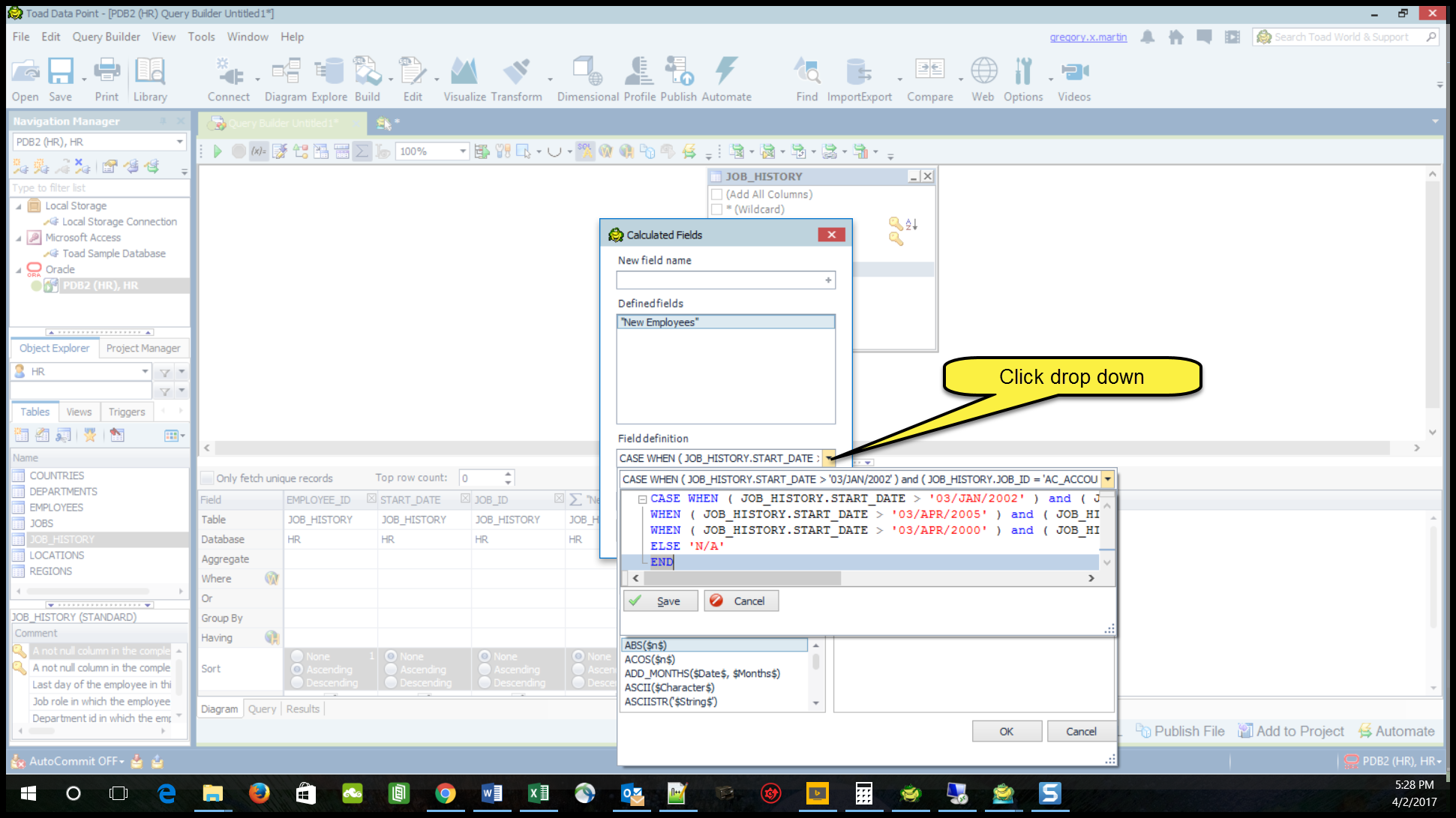
Task: Check Add All Columns in JOB_HISTORY
Action: point(717,194)
